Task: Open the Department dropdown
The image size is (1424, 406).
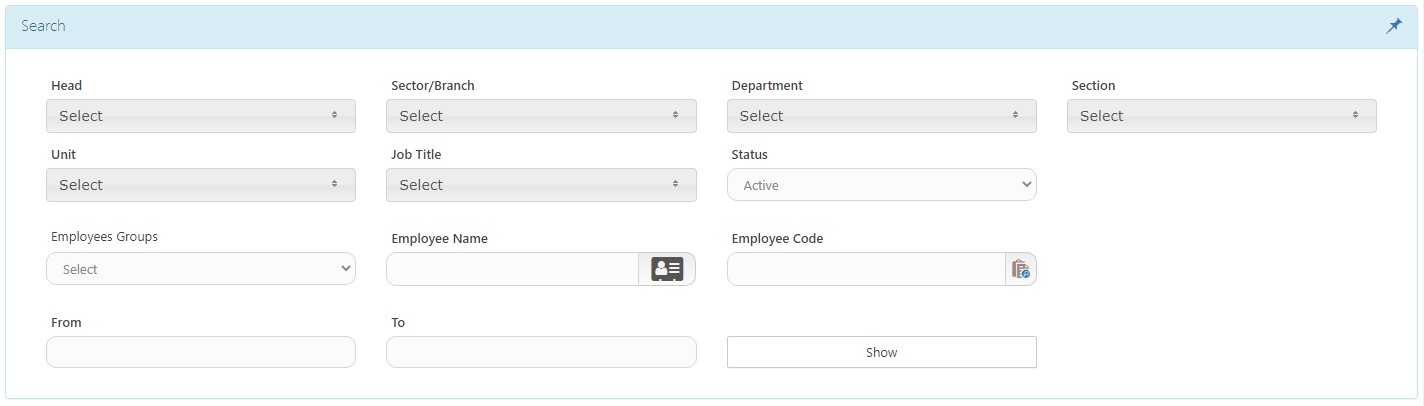Action: (x=882, y=116)
